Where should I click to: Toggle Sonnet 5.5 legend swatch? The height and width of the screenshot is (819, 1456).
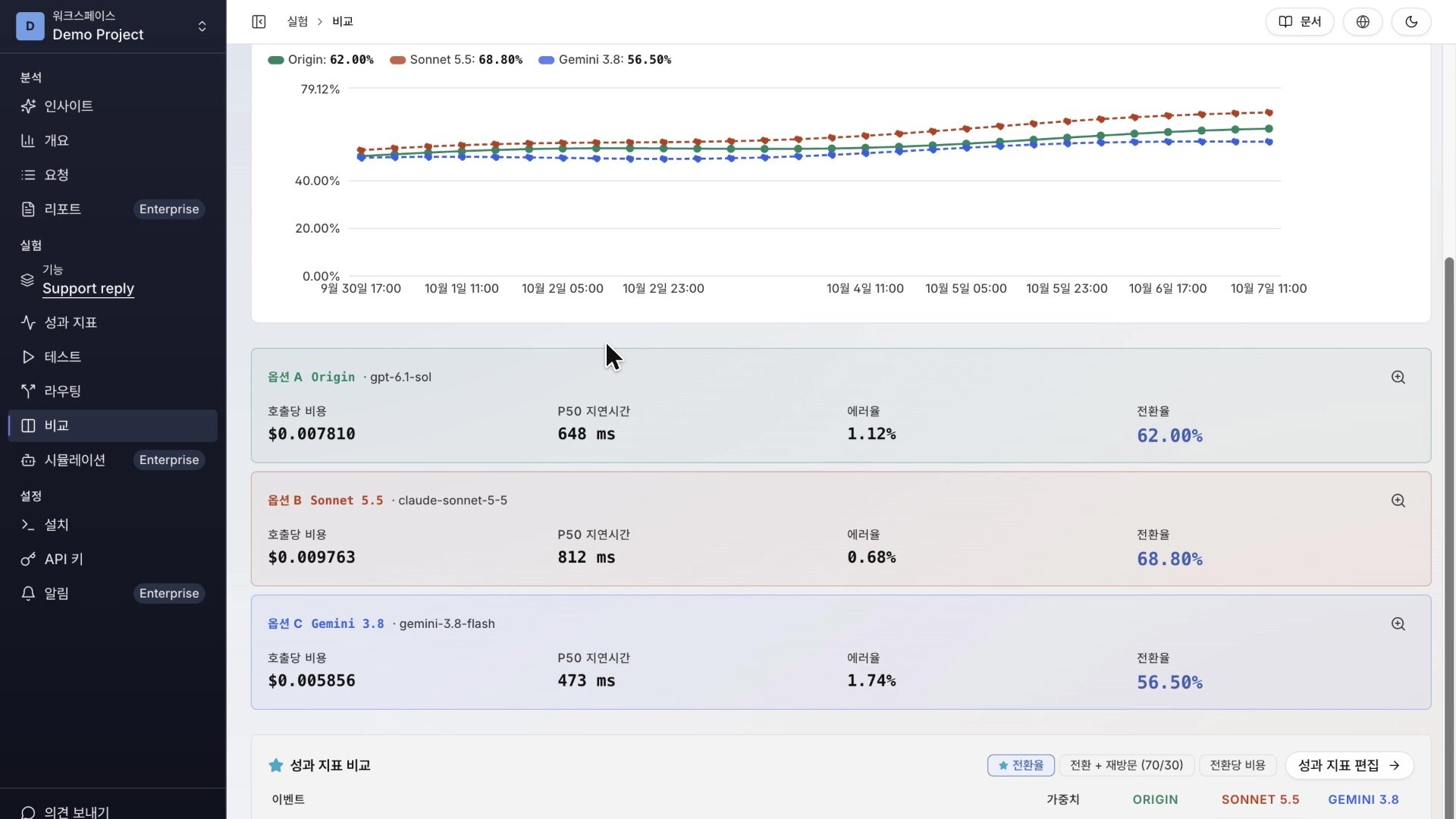pyautogui.click(x=398, y=60)
